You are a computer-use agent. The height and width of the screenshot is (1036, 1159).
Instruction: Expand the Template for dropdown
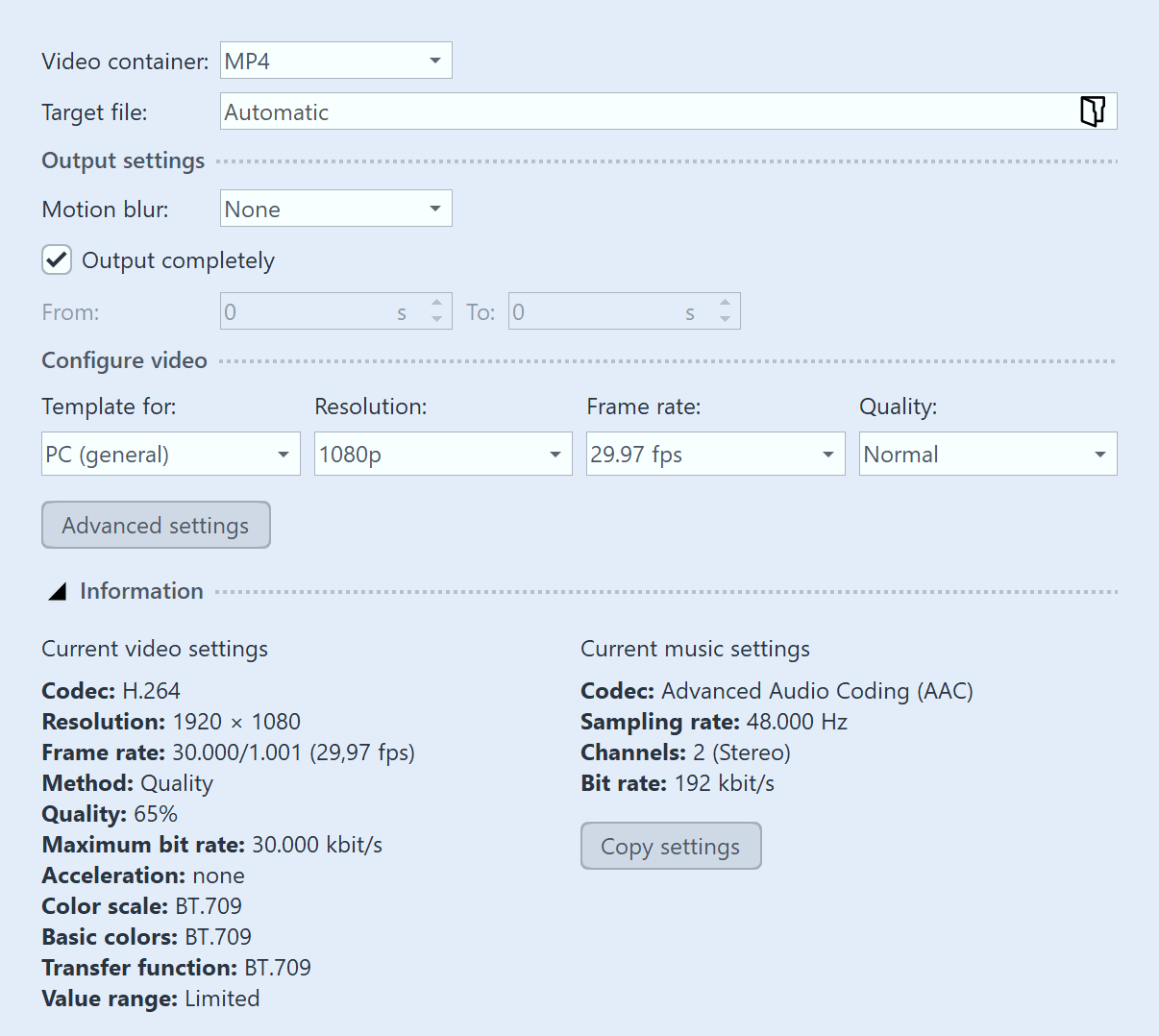click(x=170, y=454)
